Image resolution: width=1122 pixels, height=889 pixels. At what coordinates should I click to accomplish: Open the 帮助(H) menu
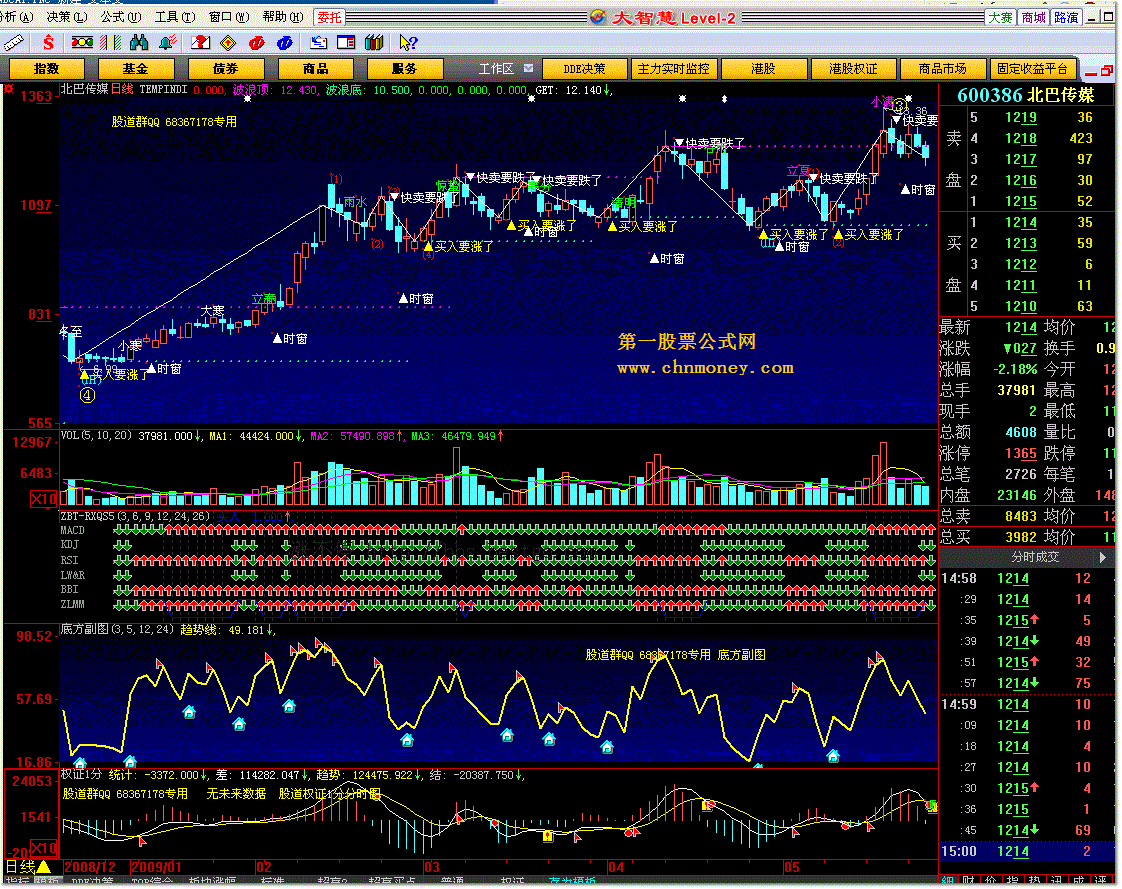[x=283, y=16]
